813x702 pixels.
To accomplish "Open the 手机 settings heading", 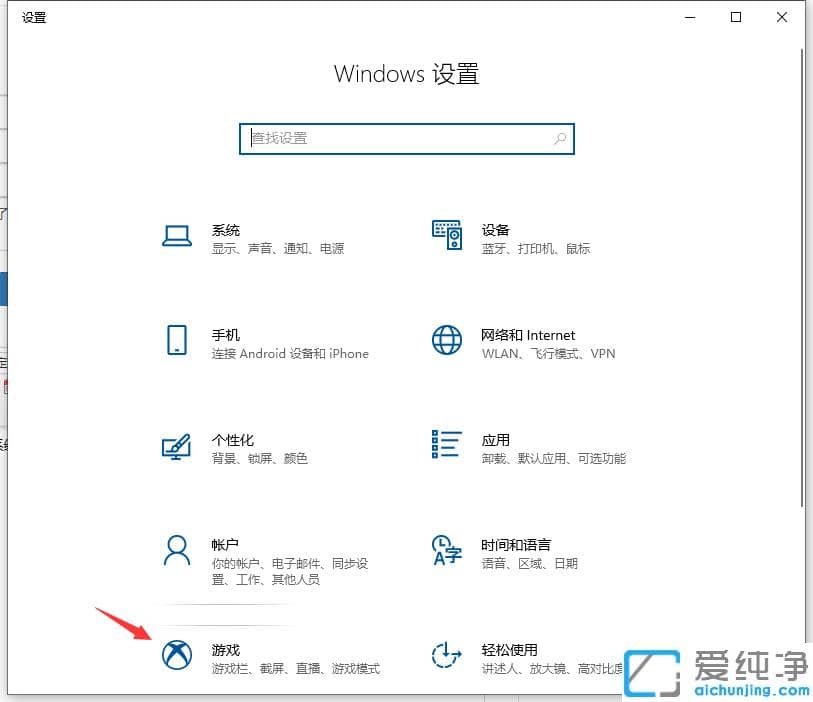I will [x=226, y=335].
